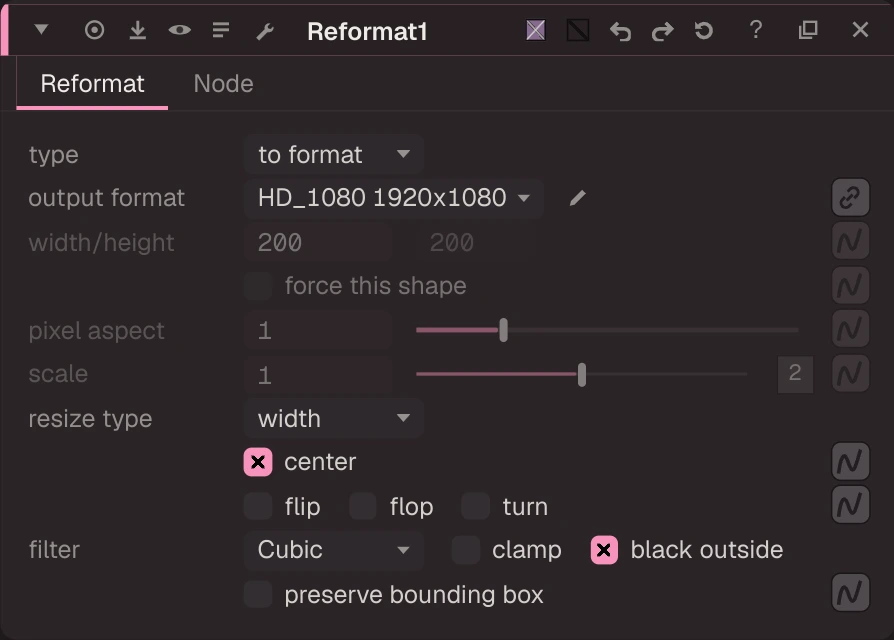Open the output format HD_1080 dropdown
Screen dimensions: 894x640
point(393,198)
